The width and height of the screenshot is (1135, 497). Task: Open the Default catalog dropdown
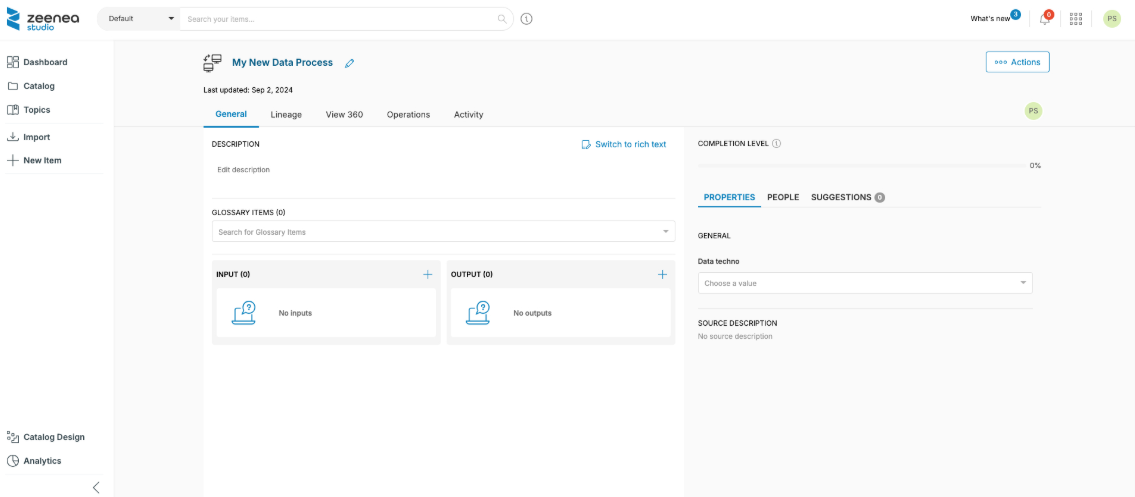click(x=139, y=19)
